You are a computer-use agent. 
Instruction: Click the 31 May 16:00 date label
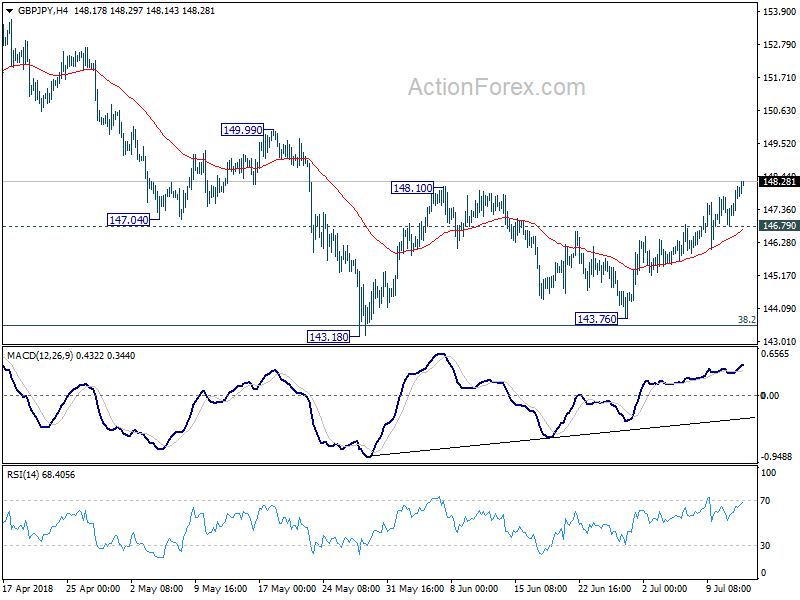click(x=415, y=588)
